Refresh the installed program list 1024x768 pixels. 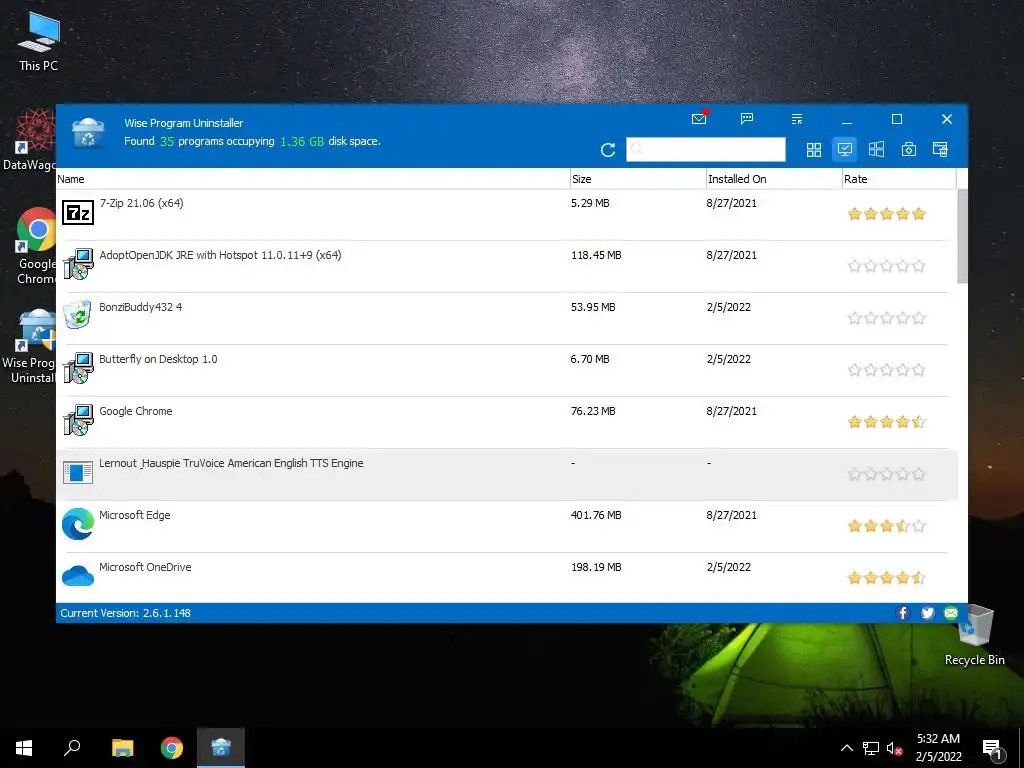pos(608,150)
